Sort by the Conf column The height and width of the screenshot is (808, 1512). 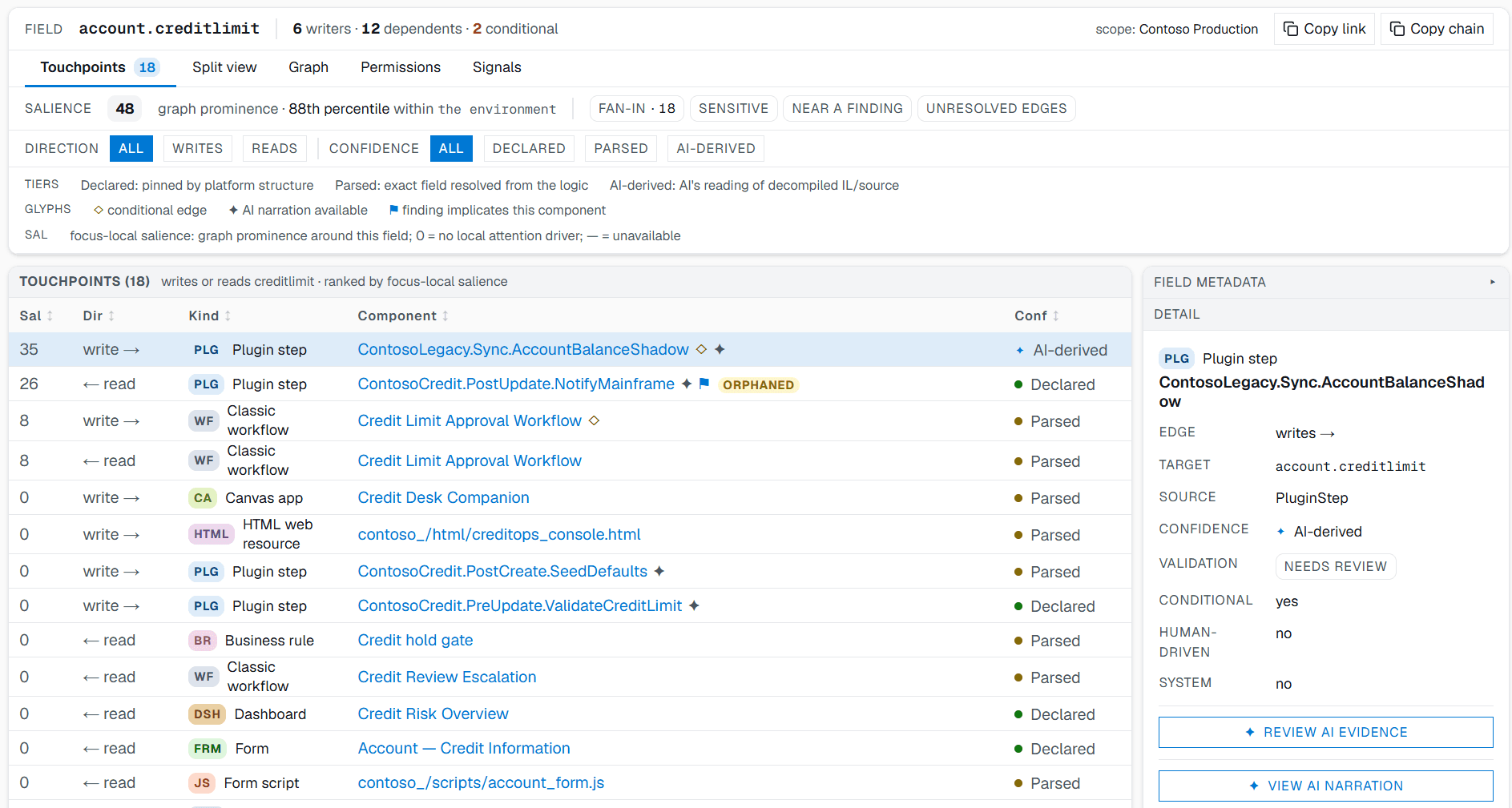point(1037,316)
